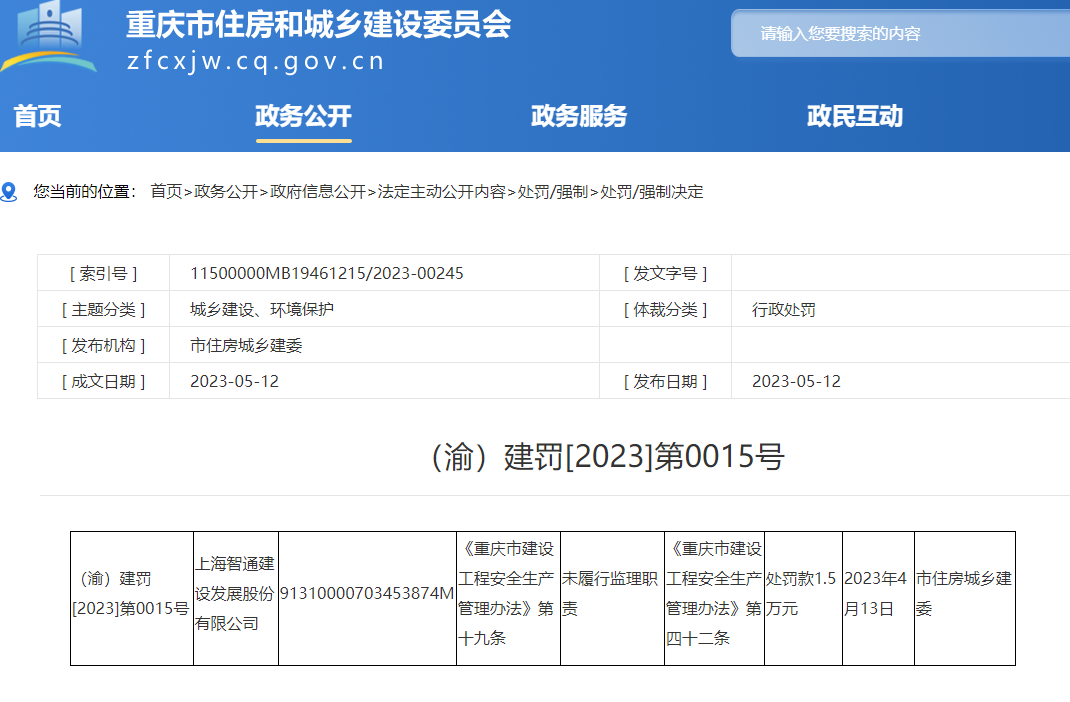Go to the 政务服务 menu
Viewport: 1070px width, 702px height.
(x=578, y=116)
